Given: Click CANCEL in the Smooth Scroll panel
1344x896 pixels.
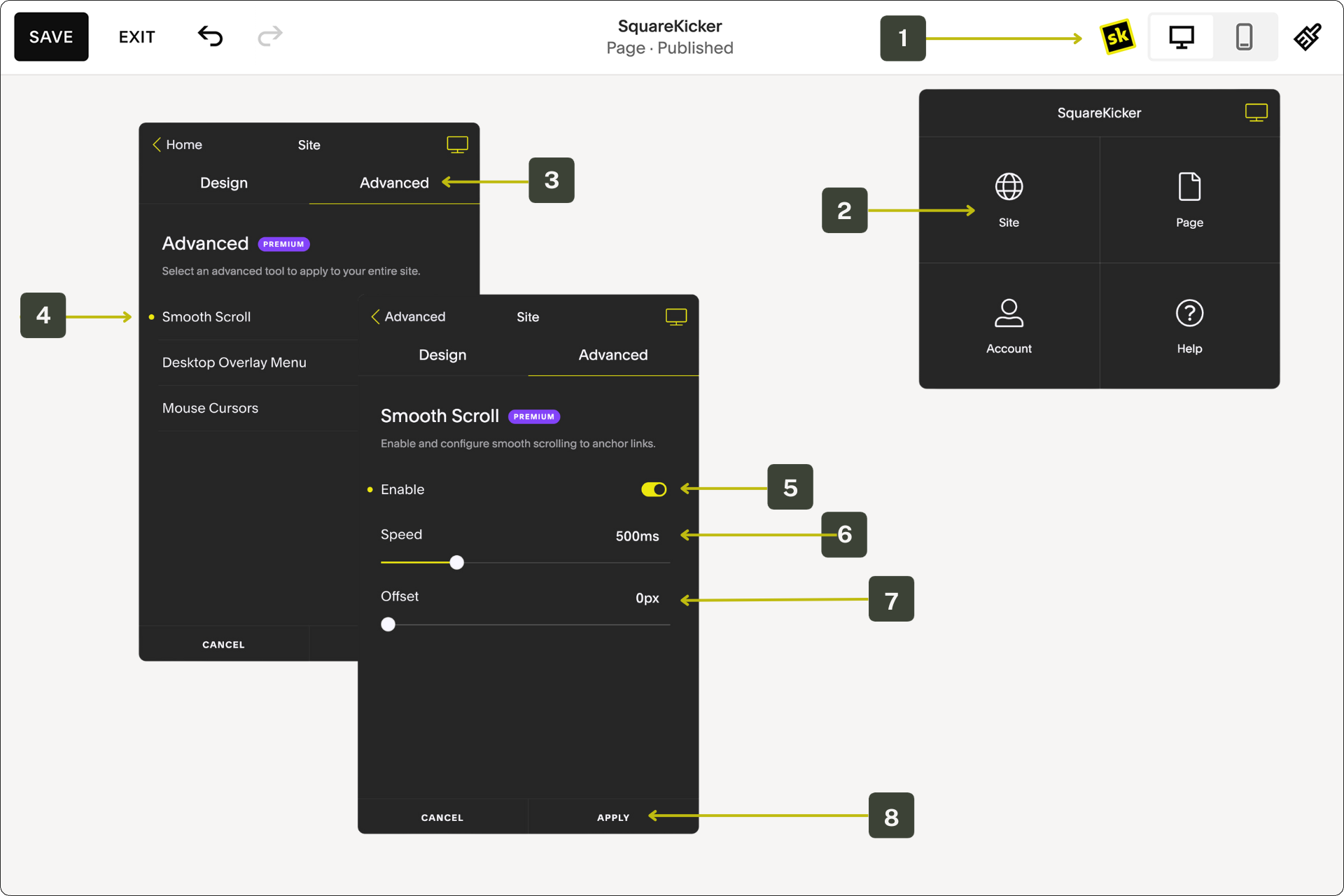Looking at the screenshot, I should [442, 817].
